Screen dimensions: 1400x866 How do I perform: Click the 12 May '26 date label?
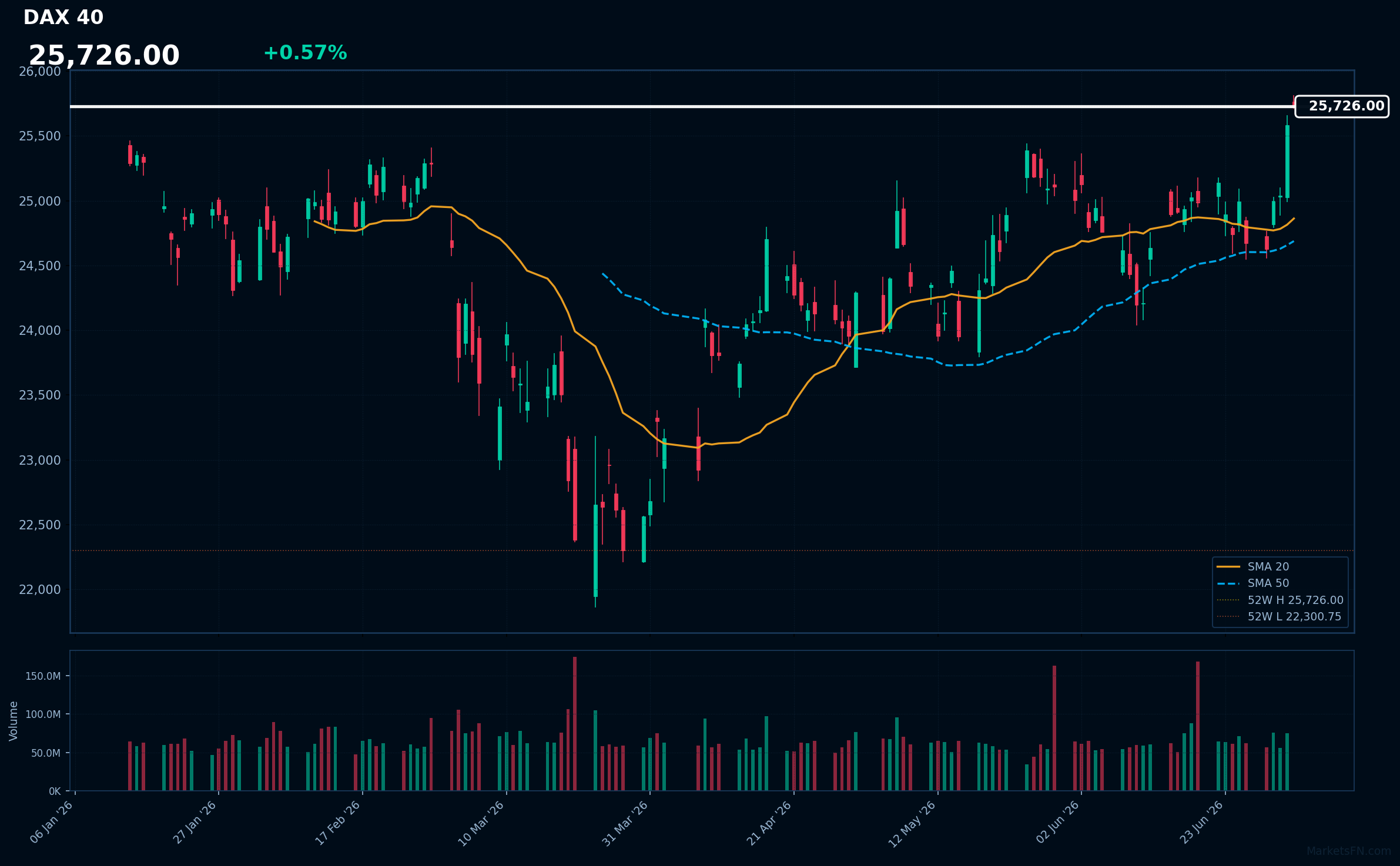point(912,824)
